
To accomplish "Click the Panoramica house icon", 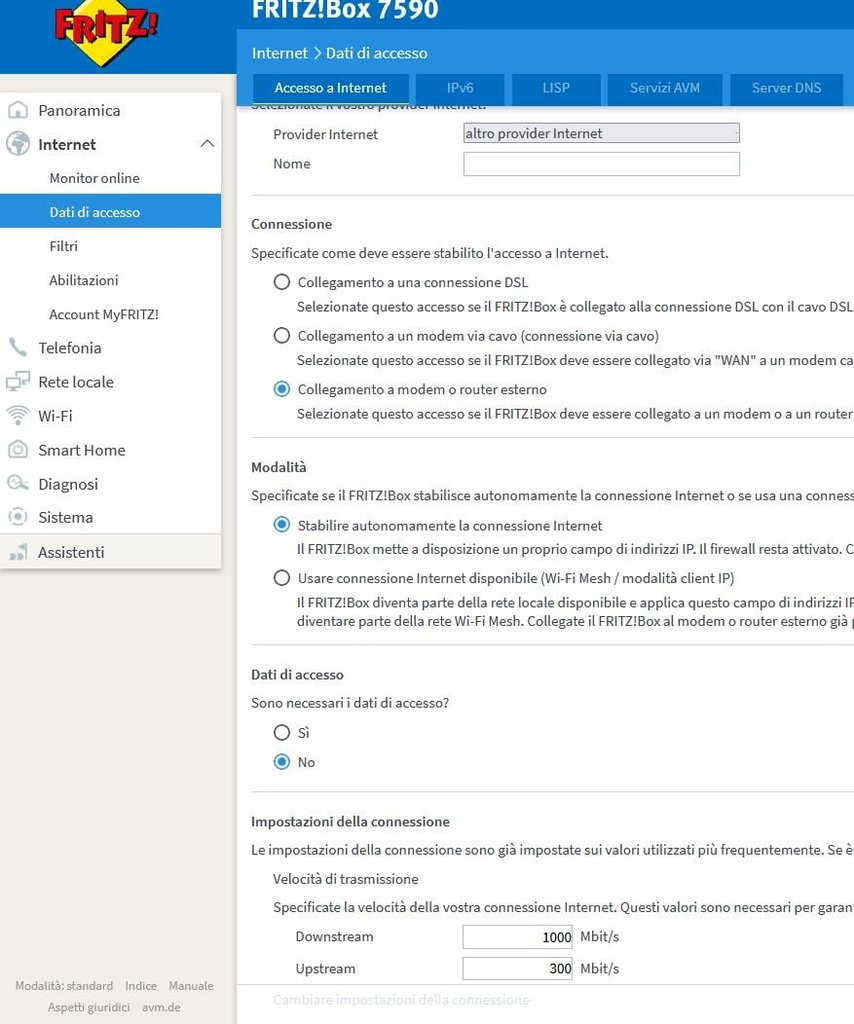I will pos(18,110).
